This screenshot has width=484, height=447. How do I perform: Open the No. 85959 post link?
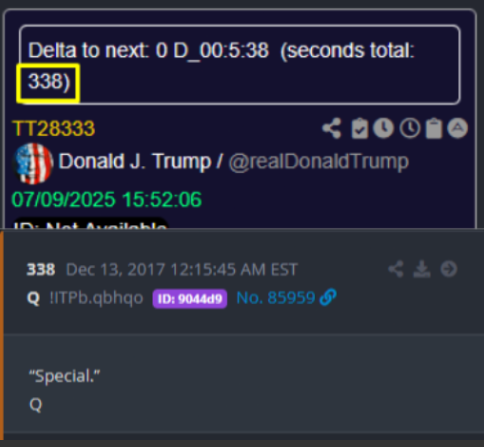click(276, 298)
